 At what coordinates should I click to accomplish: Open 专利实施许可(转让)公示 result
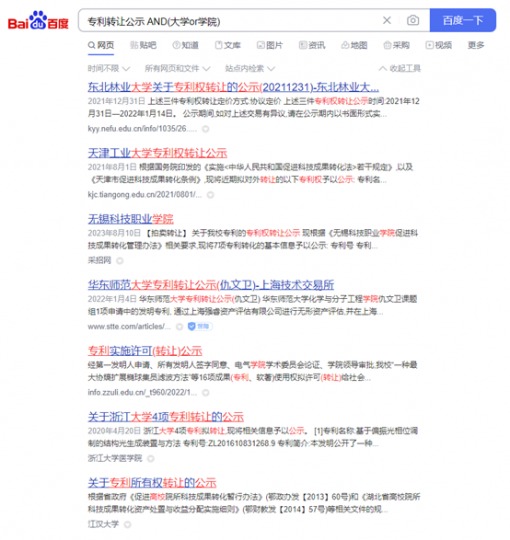click(x=145, y=351)
